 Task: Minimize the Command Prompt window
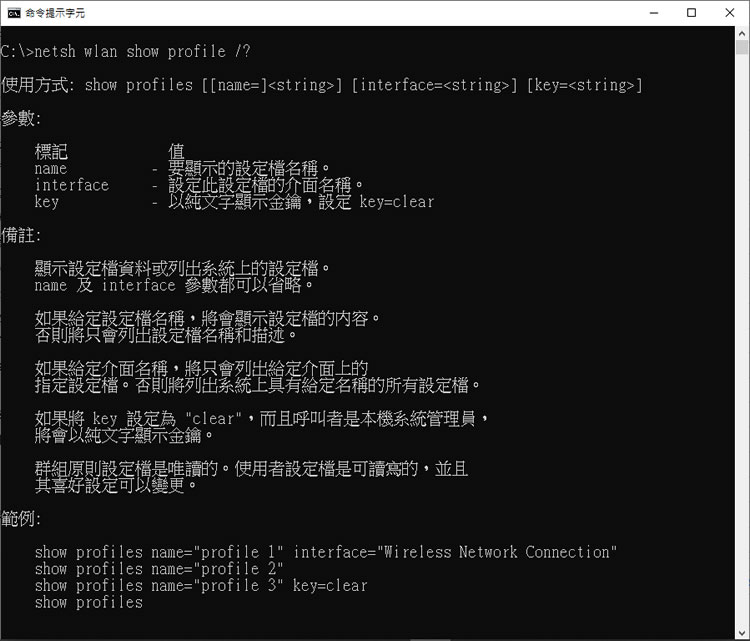(x=654, y=13)
